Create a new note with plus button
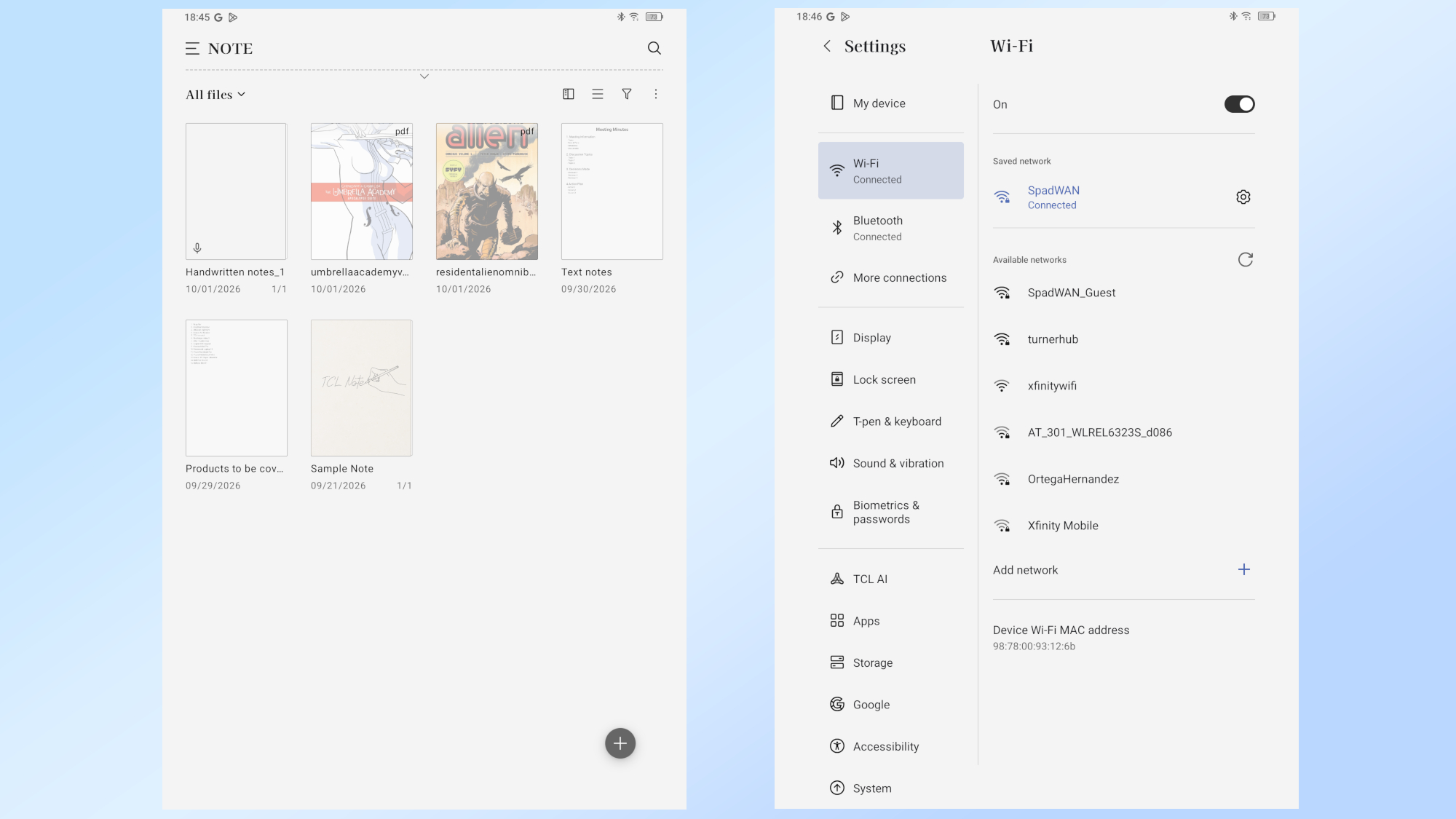The width and height of the screenshot is (1456, 819). [x=620, y=743]
